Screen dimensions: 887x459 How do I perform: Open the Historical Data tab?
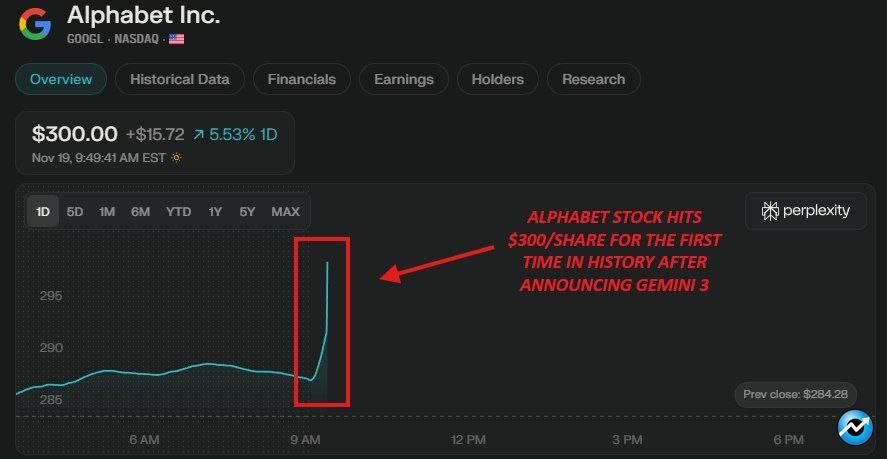(x=180, y=79)
